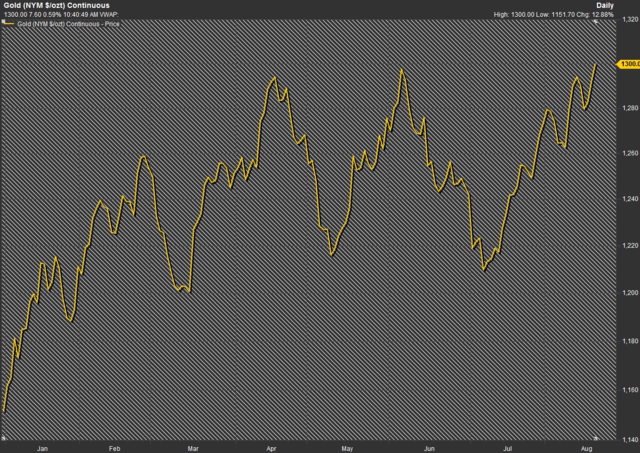Click the 1,200 price axis label
The height and width of the screenshot is (453, 640).
pyautogui.click(x=631, y=293)
